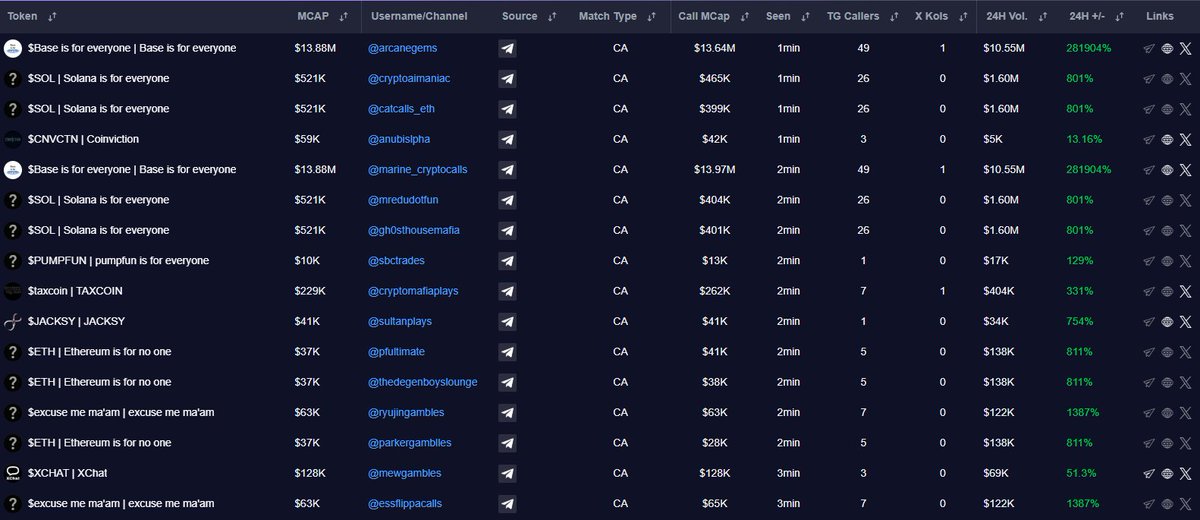
Task: Open the Telegram source for @mewgambles
Action: pyautogui.click(x=507, y=473)
